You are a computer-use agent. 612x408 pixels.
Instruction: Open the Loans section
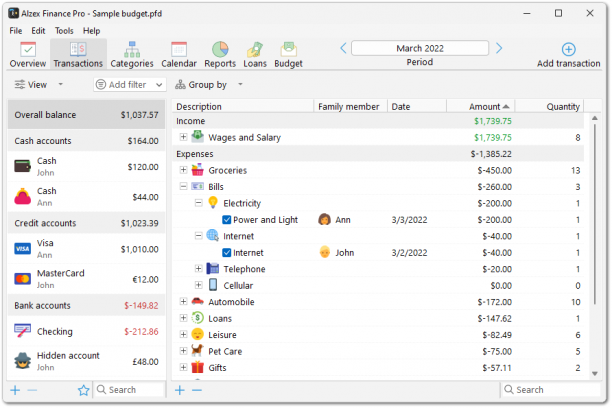(x=255, y=55)
